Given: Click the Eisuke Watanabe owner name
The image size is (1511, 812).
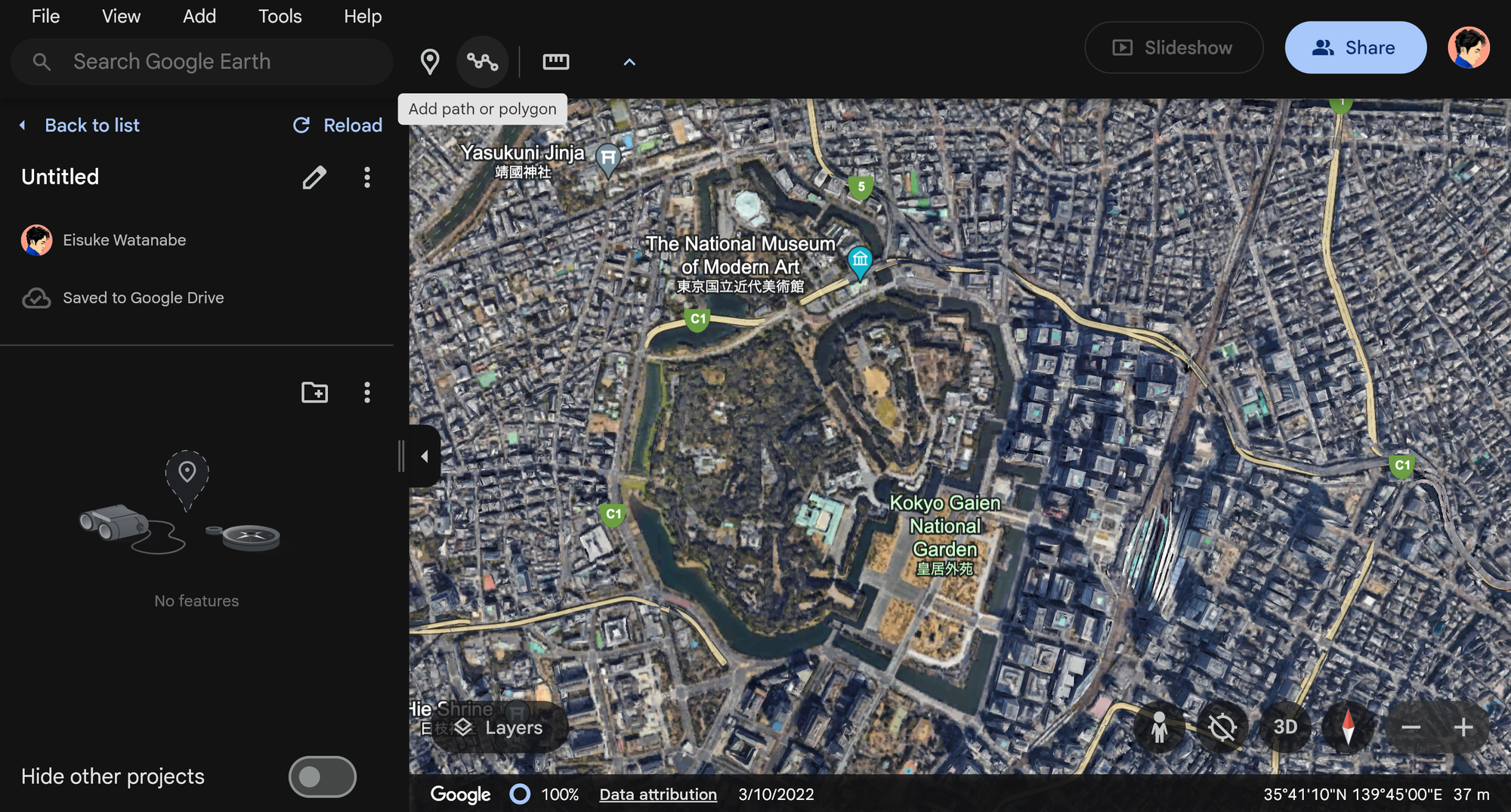Looking at the screenshot, I should point(125,240).
